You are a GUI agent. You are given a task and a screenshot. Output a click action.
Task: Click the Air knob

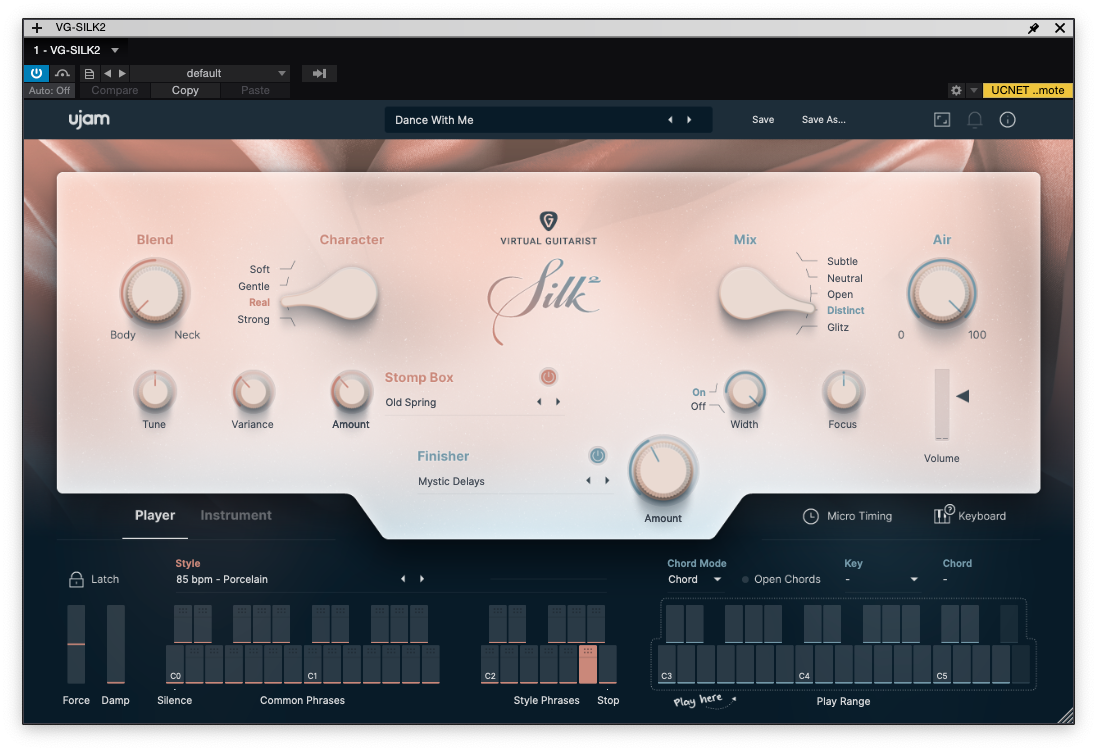[942, 293]
